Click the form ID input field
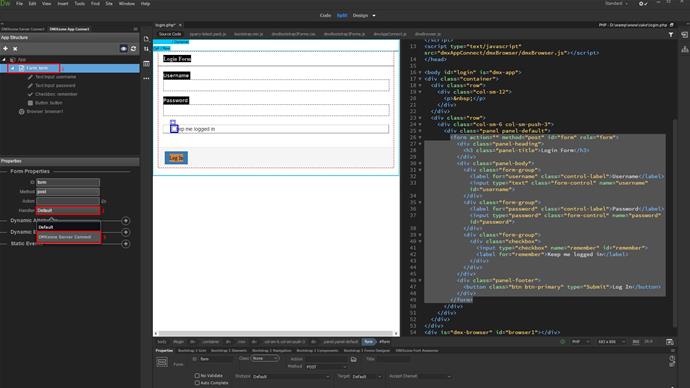 click(68, 182)
